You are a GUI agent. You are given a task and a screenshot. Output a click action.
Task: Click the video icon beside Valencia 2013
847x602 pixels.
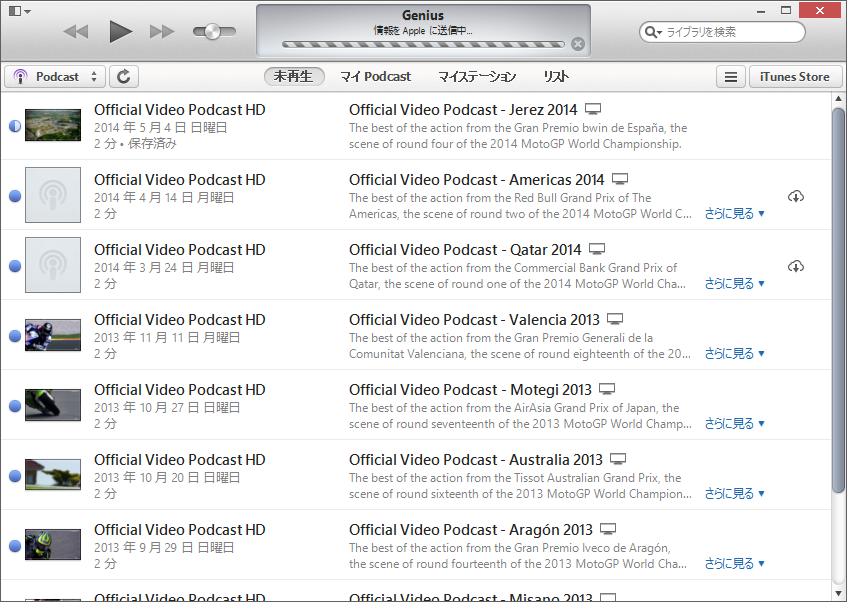[x=615, y=319]
